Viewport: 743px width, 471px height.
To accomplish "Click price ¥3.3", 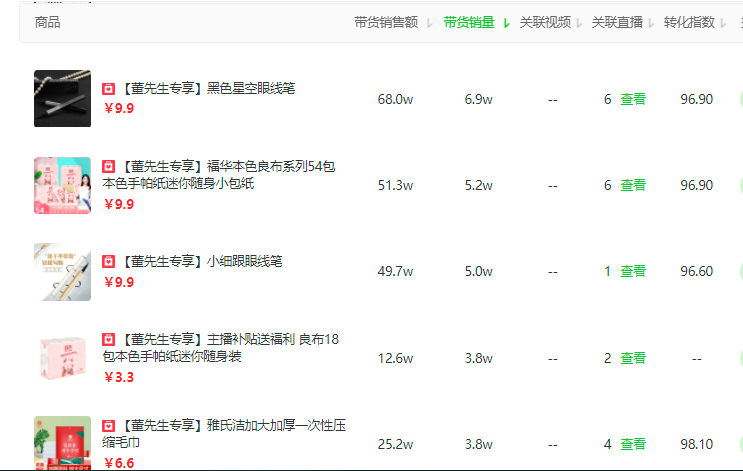I will (119, 378).
